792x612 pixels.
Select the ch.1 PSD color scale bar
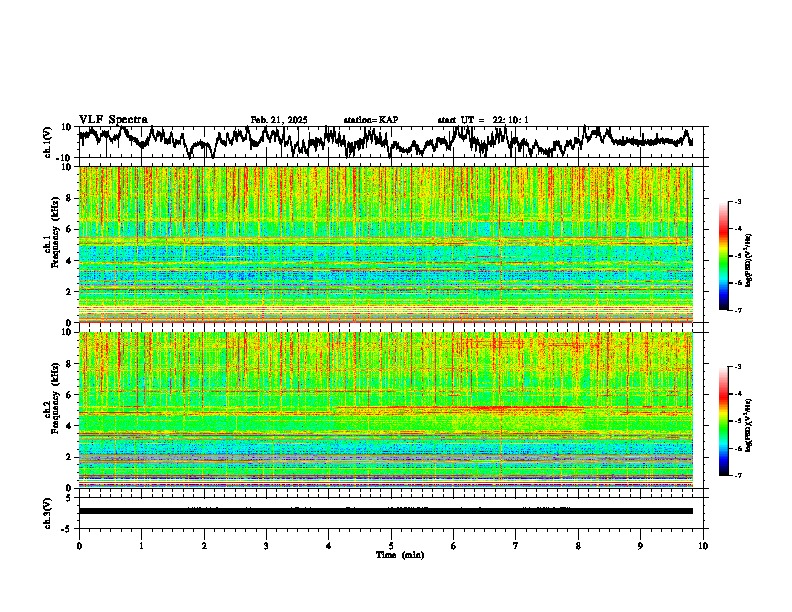[x=723, y=256]
